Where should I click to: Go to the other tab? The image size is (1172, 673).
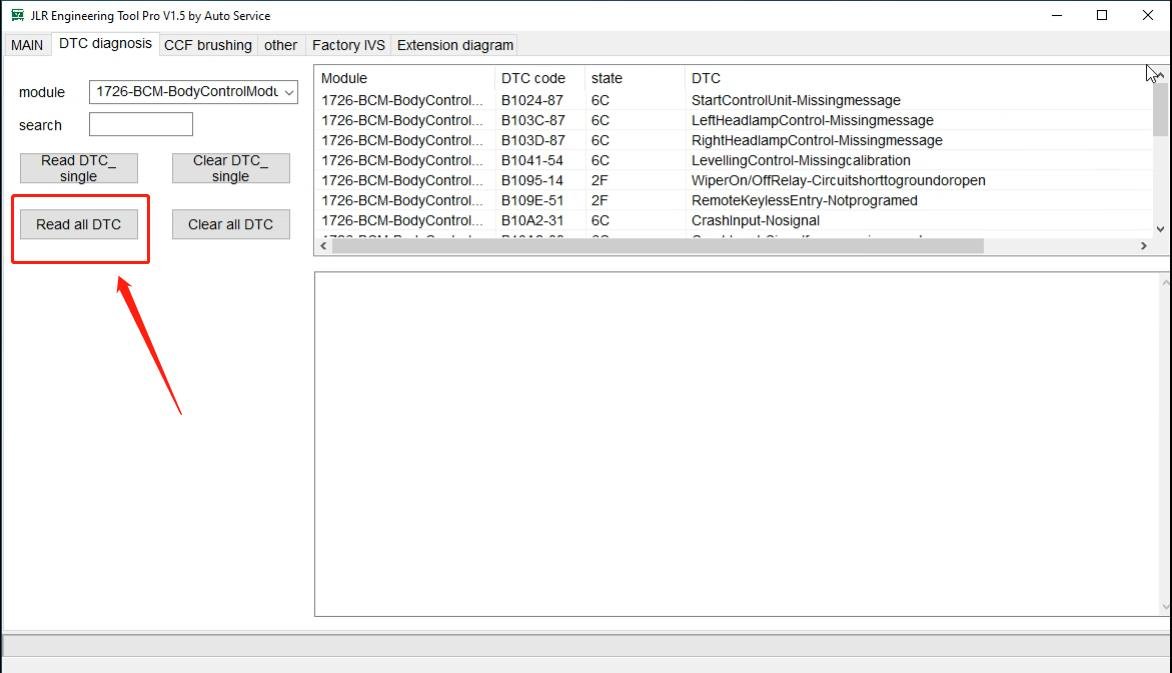click(280, 45)
